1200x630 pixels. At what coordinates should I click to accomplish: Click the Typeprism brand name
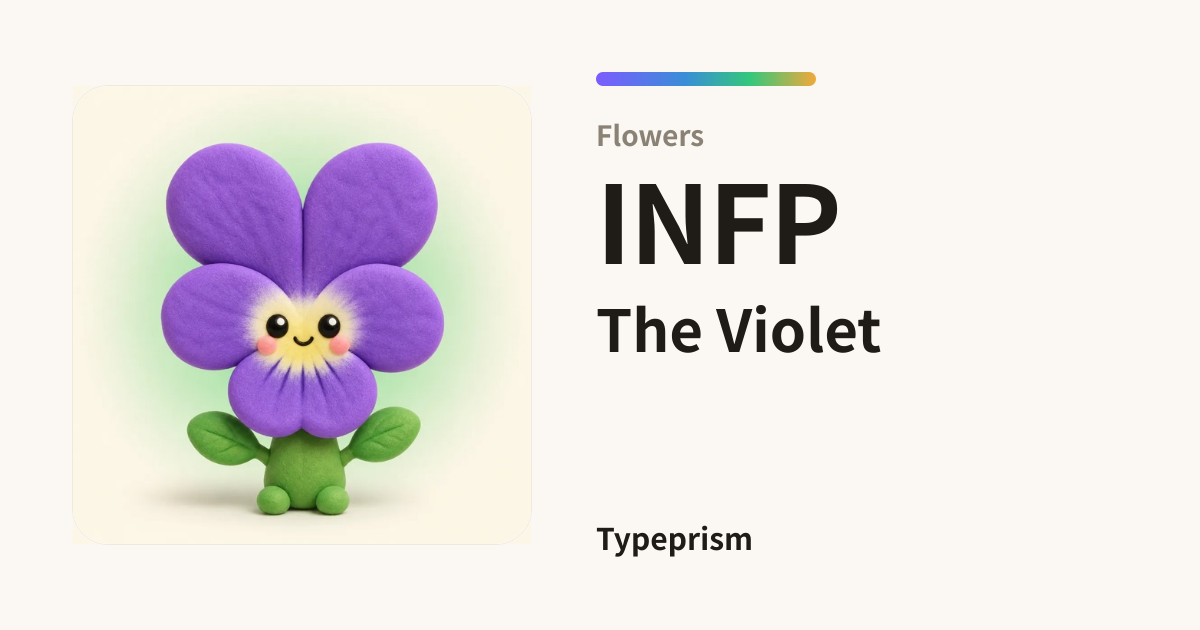coord(674,540)
